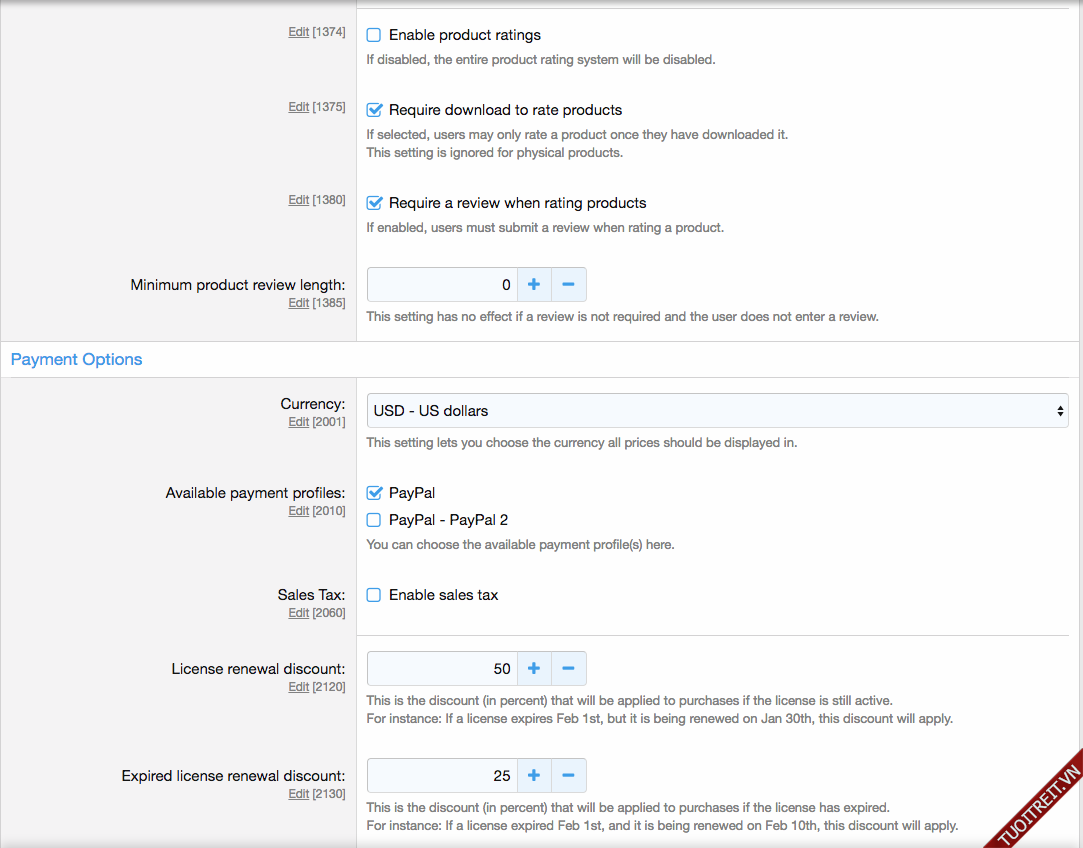
Task: Uncheck the PayPal payment profile
Action: (x=374, y=493)
